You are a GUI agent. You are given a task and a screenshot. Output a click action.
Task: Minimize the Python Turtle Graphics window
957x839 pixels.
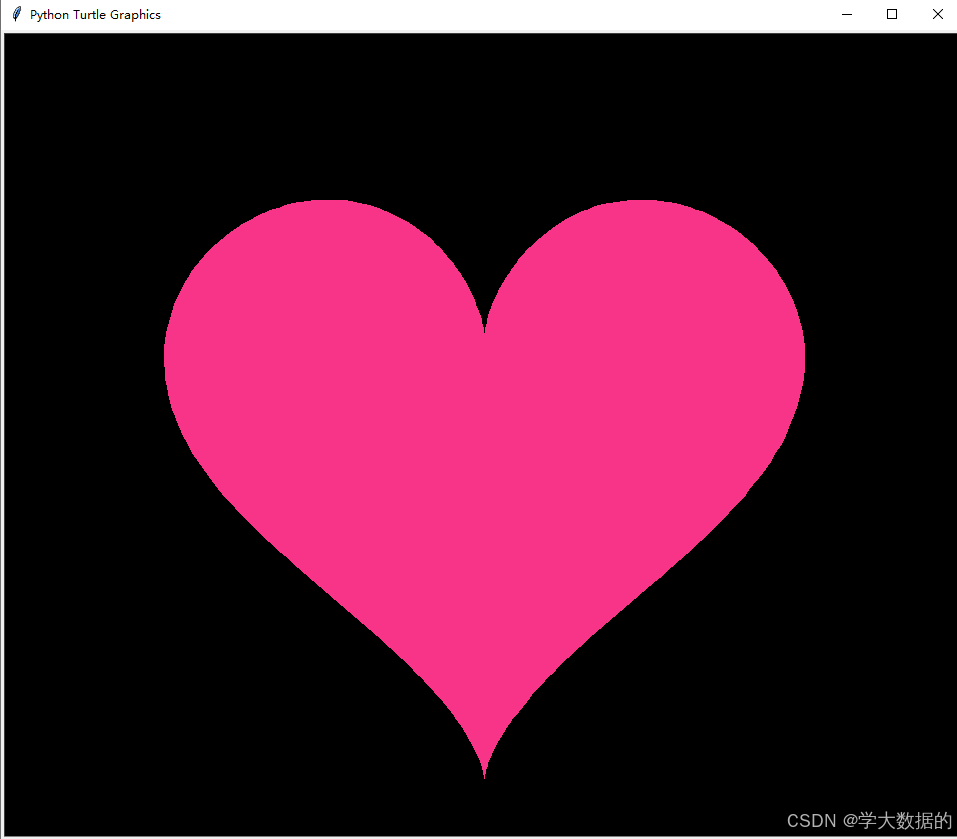847,14
